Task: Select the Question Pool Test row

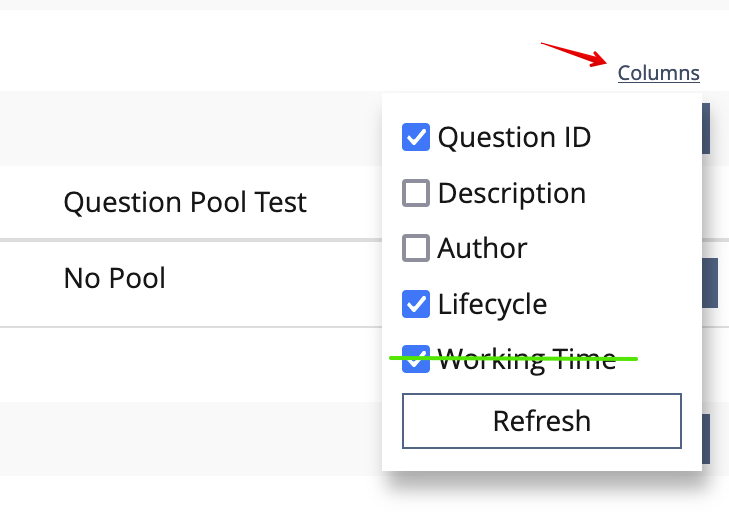Action: pyautogui.click(x=185, y=202)
